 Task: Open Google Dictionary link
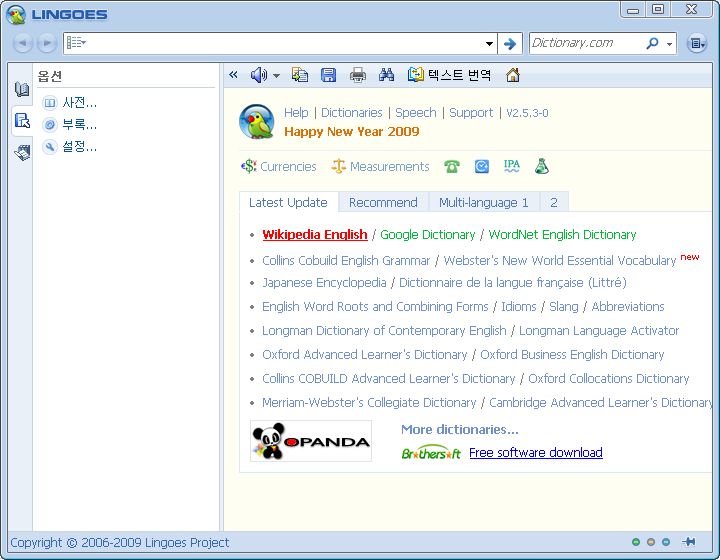coord(428,235)
